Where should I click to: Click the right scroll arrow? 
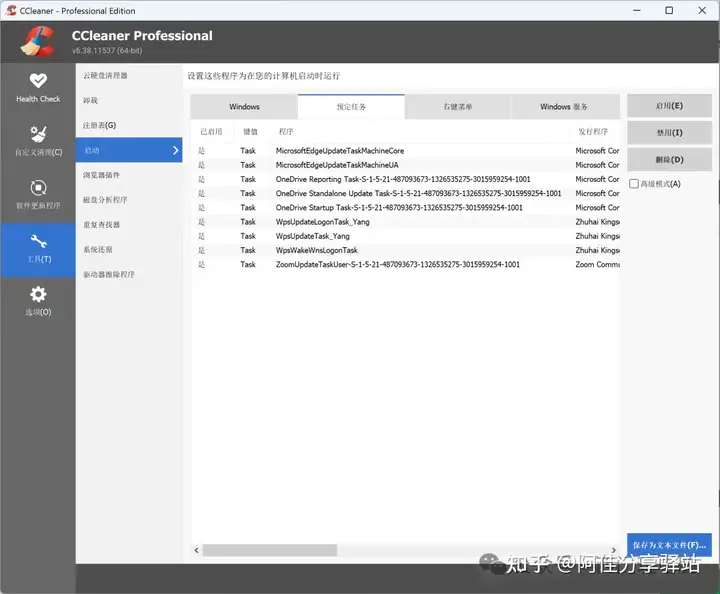(614, 550)
